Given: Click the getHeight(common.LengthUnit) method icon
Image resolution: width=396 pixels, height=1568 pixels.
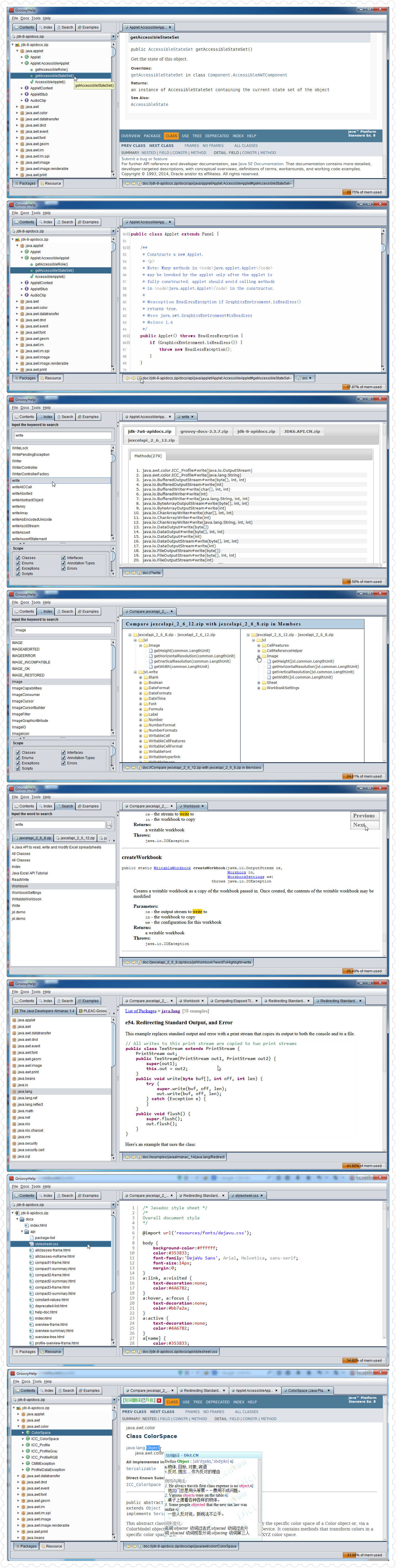Looking at the screenshot, I should point(151,651).
